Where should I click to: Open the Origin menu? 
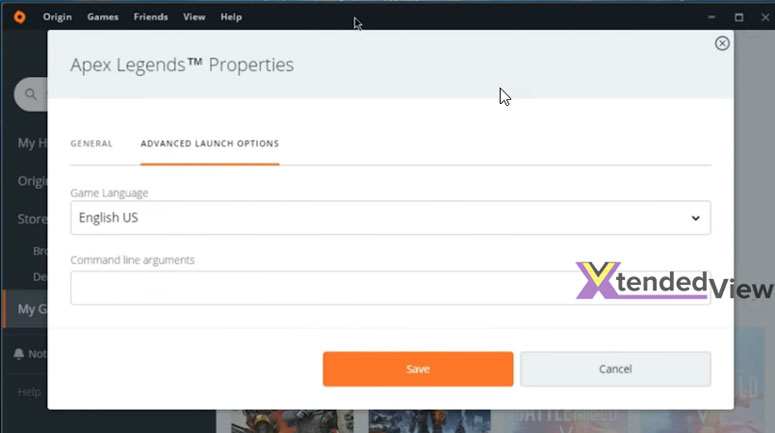pyautogui.click(x=57, y=17)
